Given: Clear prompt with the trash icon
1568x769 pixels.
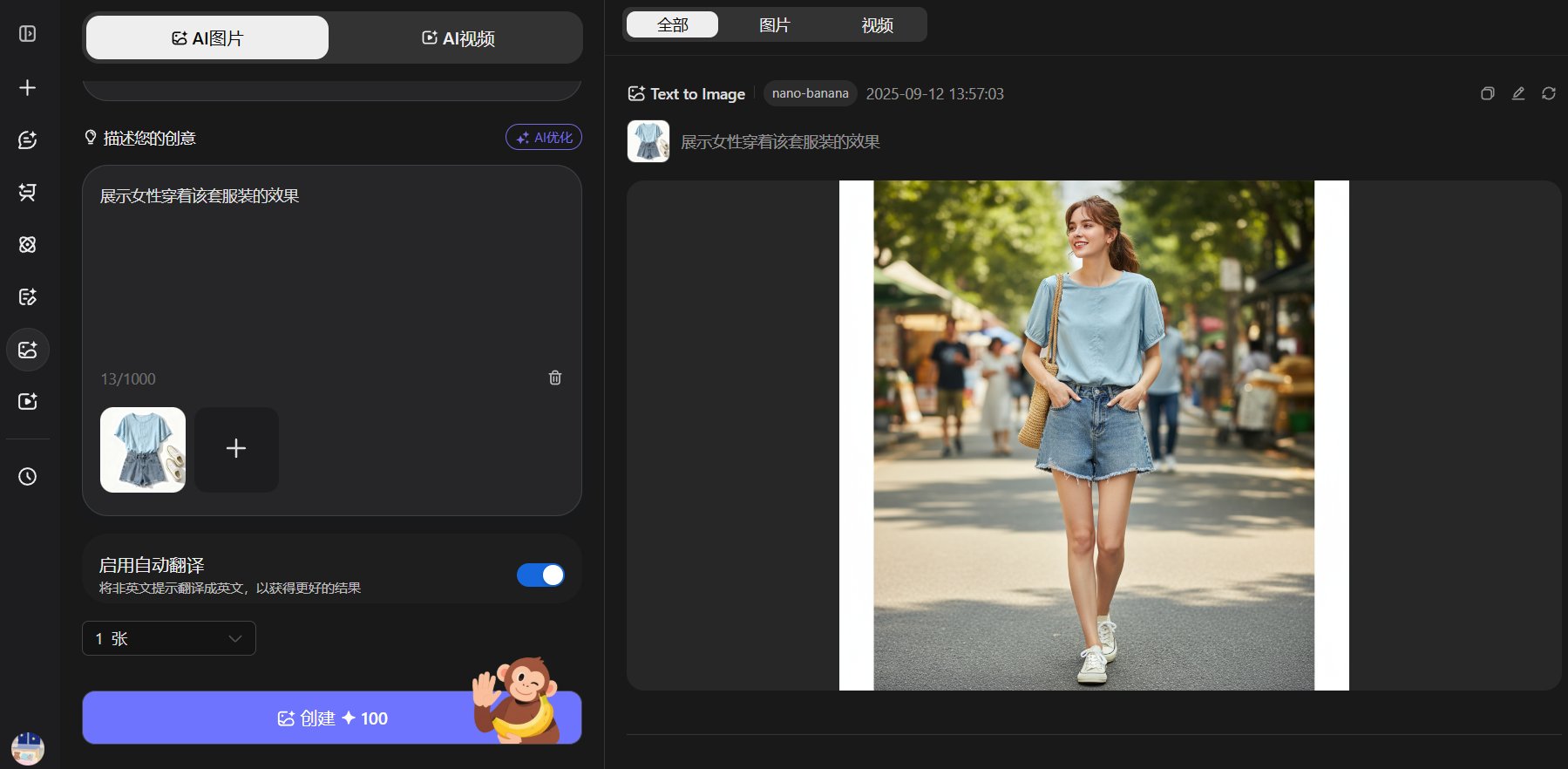Looking at the screenshot, I should pos(555,378).
